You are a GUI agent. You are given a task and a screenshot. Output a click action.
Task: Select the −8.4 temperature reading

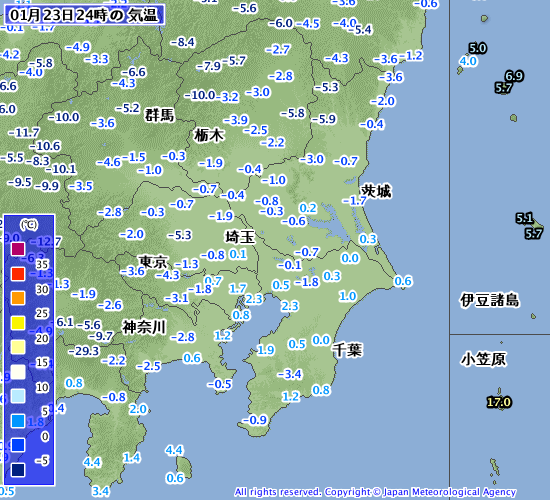tap(182, 42)
